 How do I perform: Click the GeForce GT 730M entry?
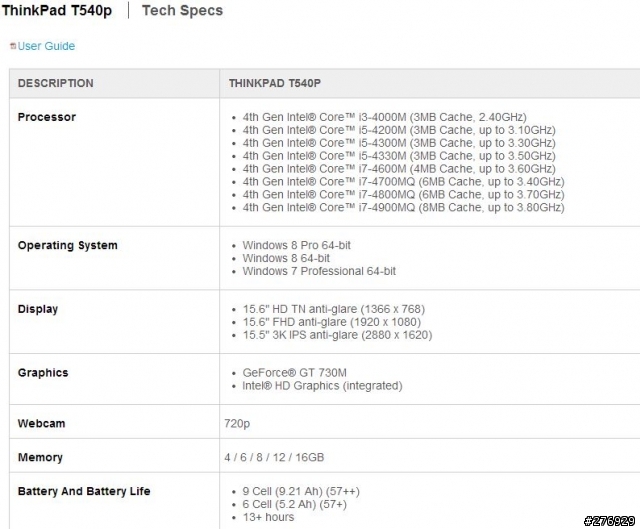[x=294, y=373]
